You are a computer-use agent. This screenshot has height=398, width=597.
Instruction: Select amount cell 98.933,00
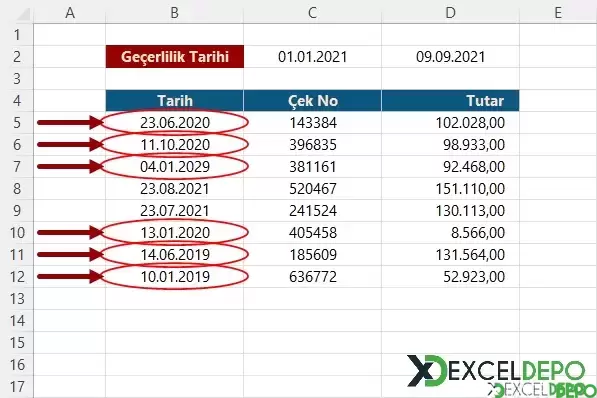tap(450, 145)
